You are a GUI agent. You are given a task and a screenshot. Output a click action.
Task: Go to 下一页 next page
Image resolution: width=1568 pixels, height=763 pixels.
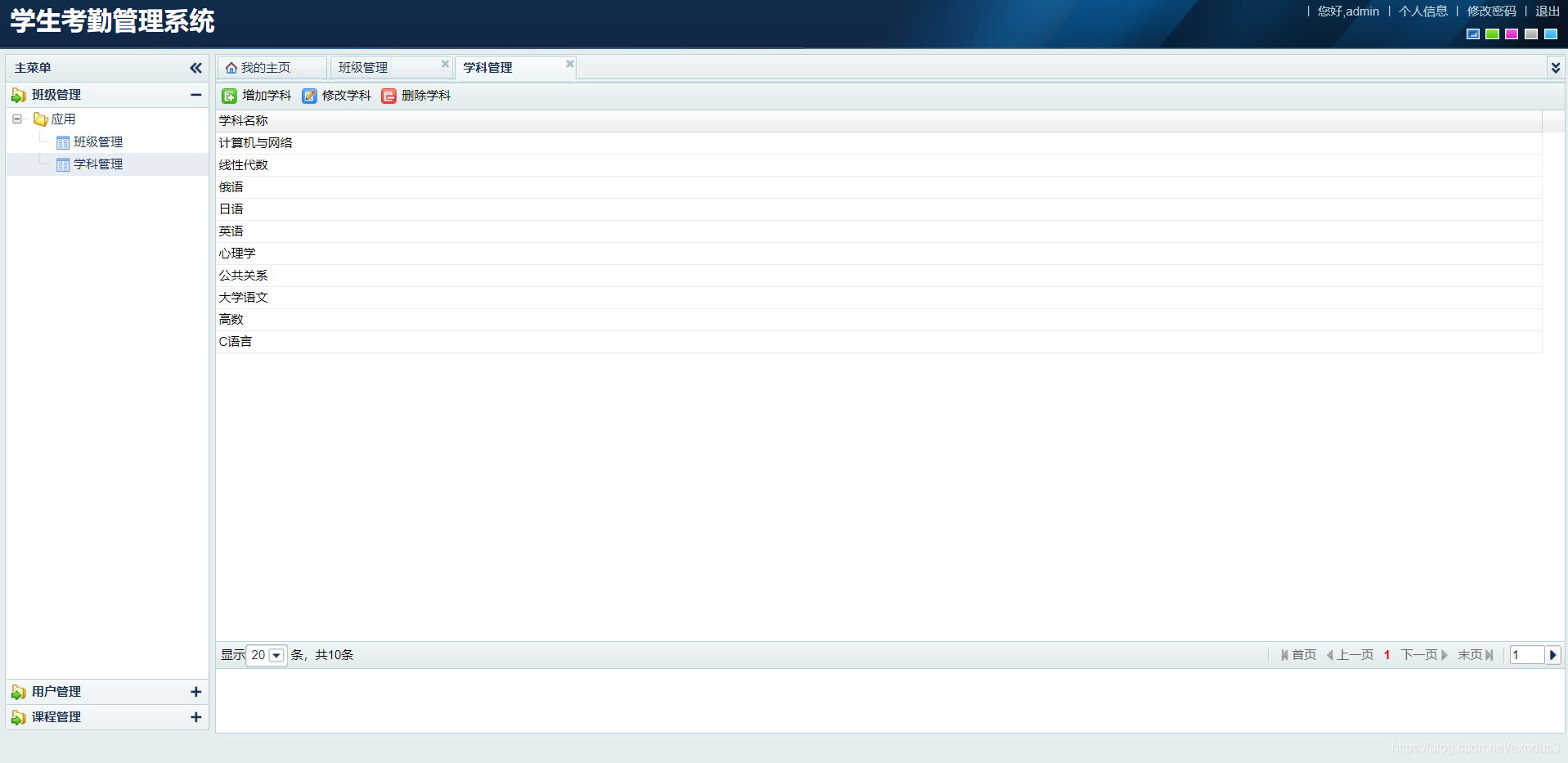[x=1425, y=655]
